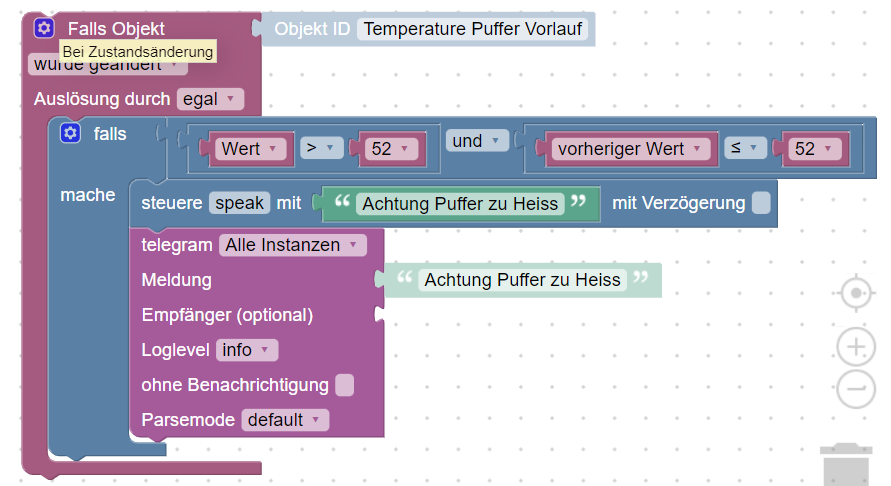
Task: Enable ohne Benachrichtigung checkbox
Action: 344,385
